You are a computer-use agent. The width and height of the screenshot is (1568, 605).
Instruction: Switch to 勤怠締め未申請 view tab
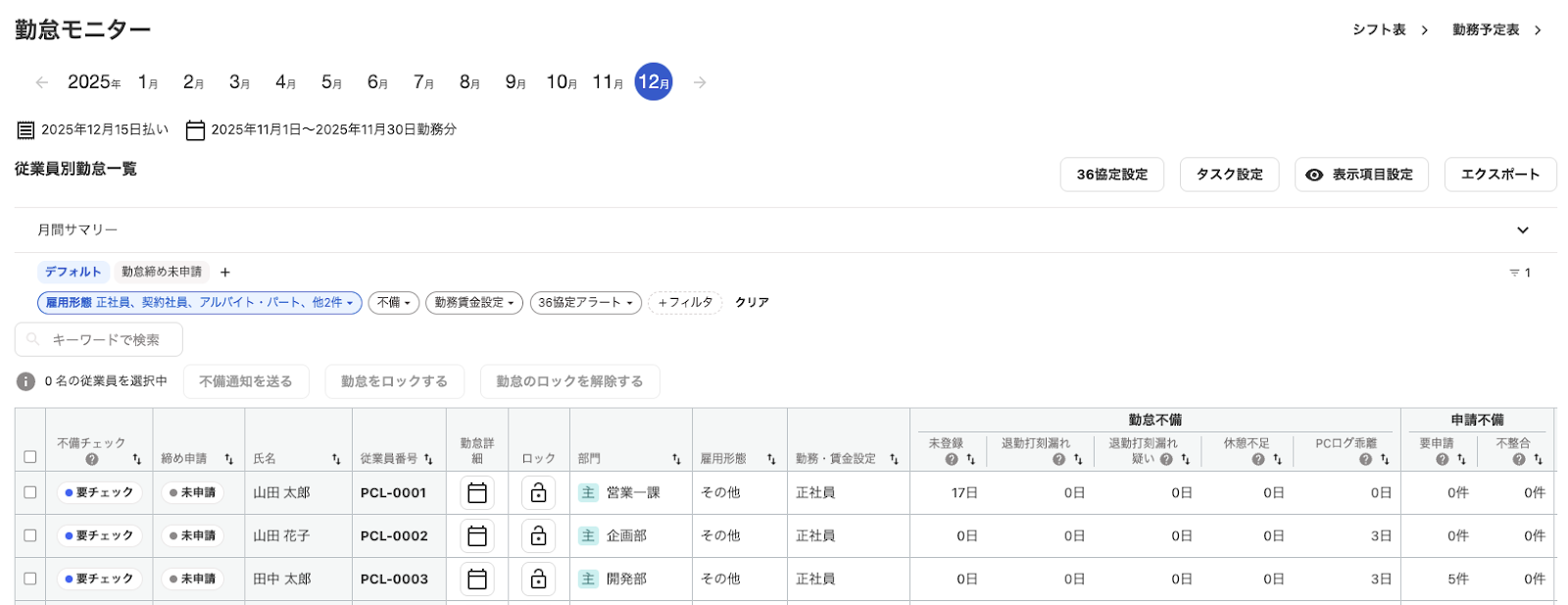click(162, 273)
